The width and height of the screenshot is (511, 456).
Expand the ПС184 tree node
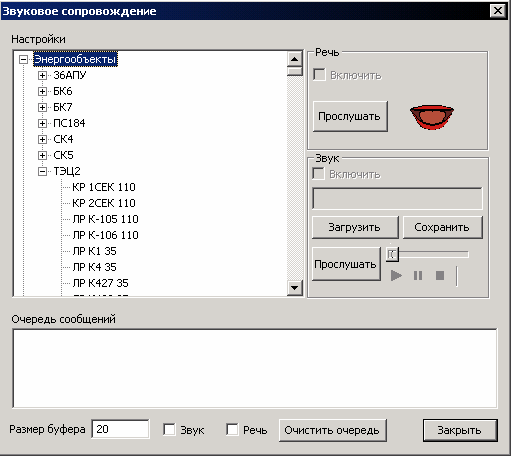(42, 123)
